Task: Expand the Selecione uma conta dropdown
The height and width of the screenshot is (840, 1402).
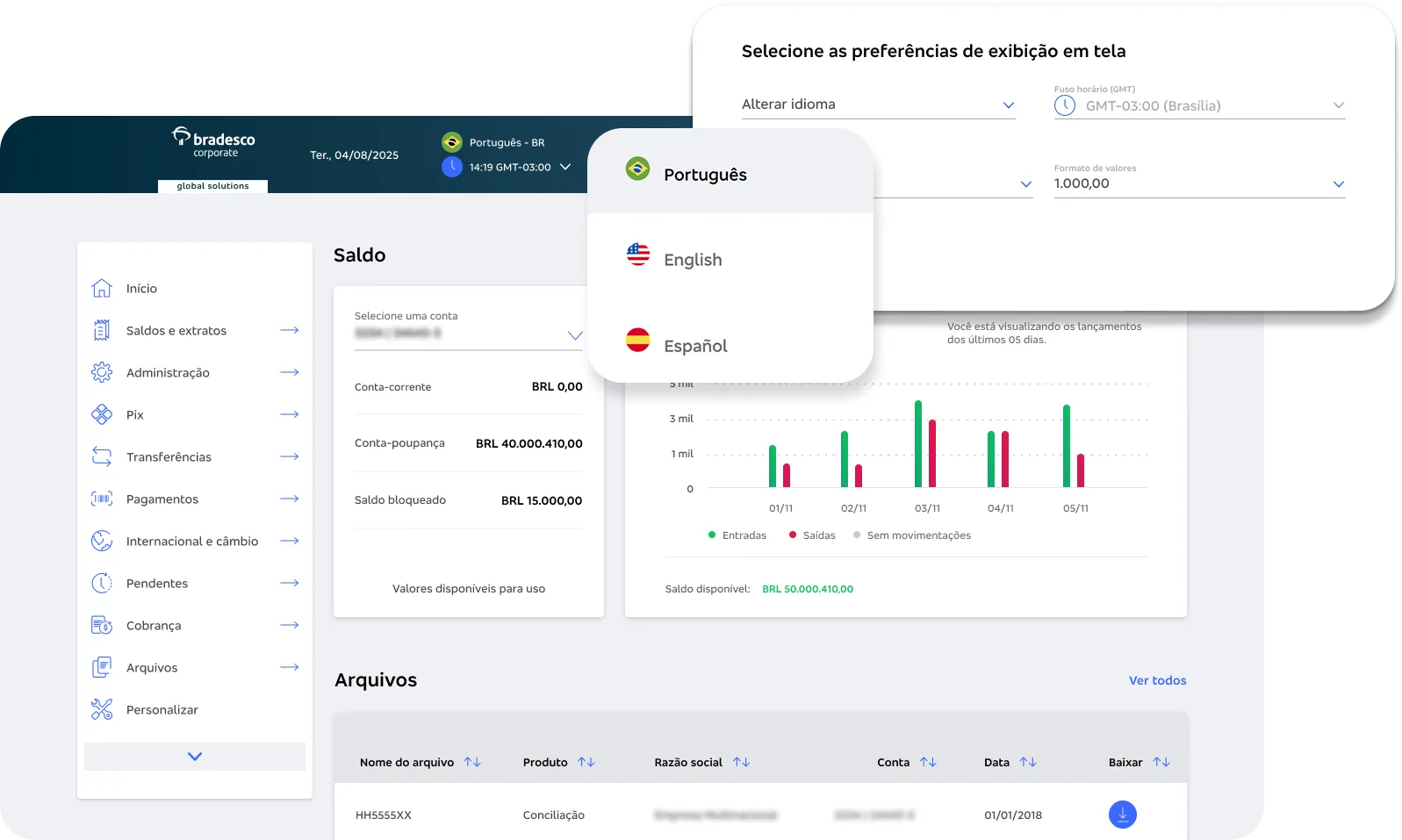Action: click(x=574, y=335)
